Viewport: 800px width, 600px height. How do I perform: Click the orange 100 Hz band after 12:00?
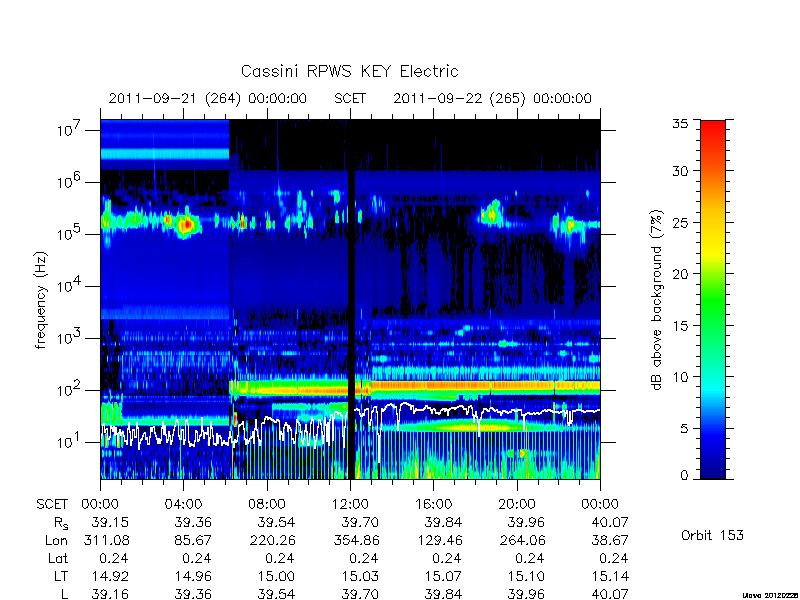pos(485,386)
